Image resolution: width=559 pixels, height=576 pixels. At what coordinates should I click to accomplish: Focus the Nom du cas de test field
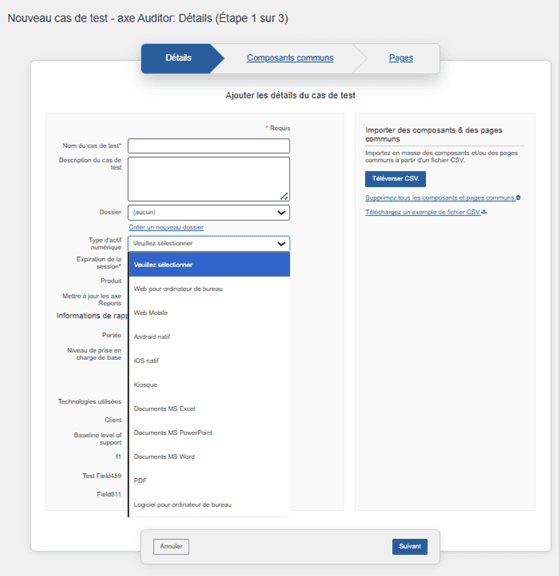(209, 146)
